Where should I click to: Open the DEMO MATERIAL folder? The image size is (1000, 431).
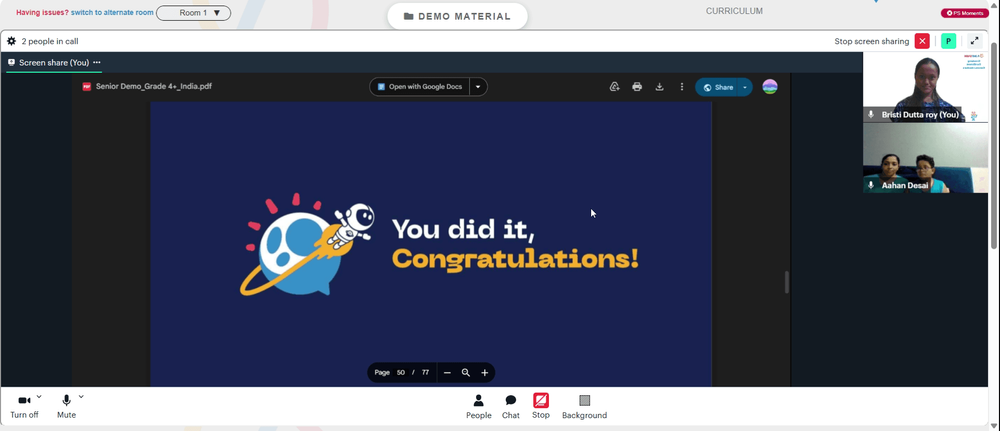pyautogui.click(x=457, y=17)
